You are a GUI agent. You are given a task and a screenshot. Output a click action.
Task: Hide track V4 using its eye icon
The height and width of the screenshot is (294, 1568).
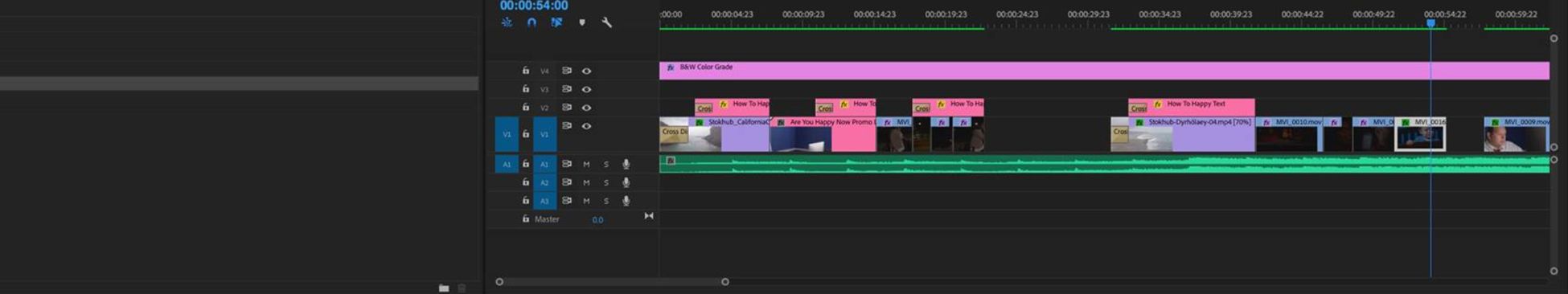(587, 71)
